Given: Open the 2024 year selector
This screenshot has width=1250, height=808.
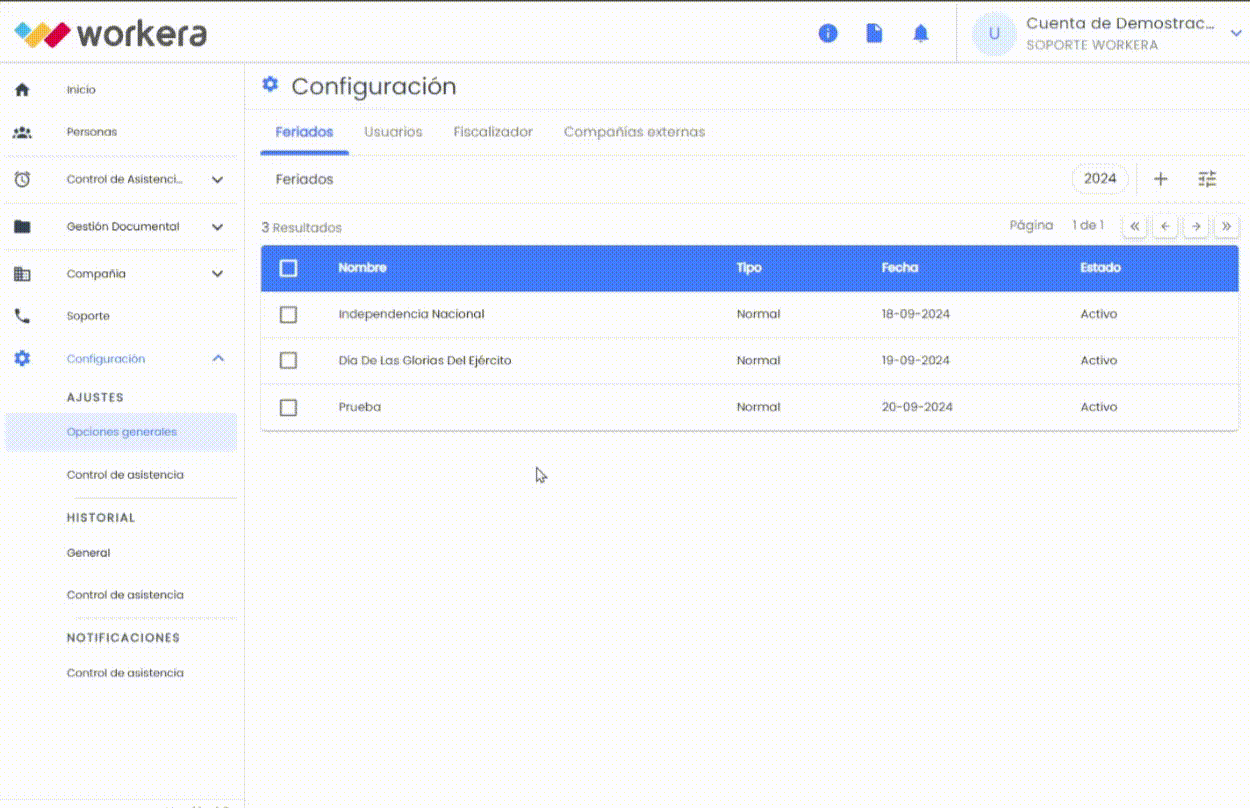Looking at the screenshot, I should click(1100, 179).
